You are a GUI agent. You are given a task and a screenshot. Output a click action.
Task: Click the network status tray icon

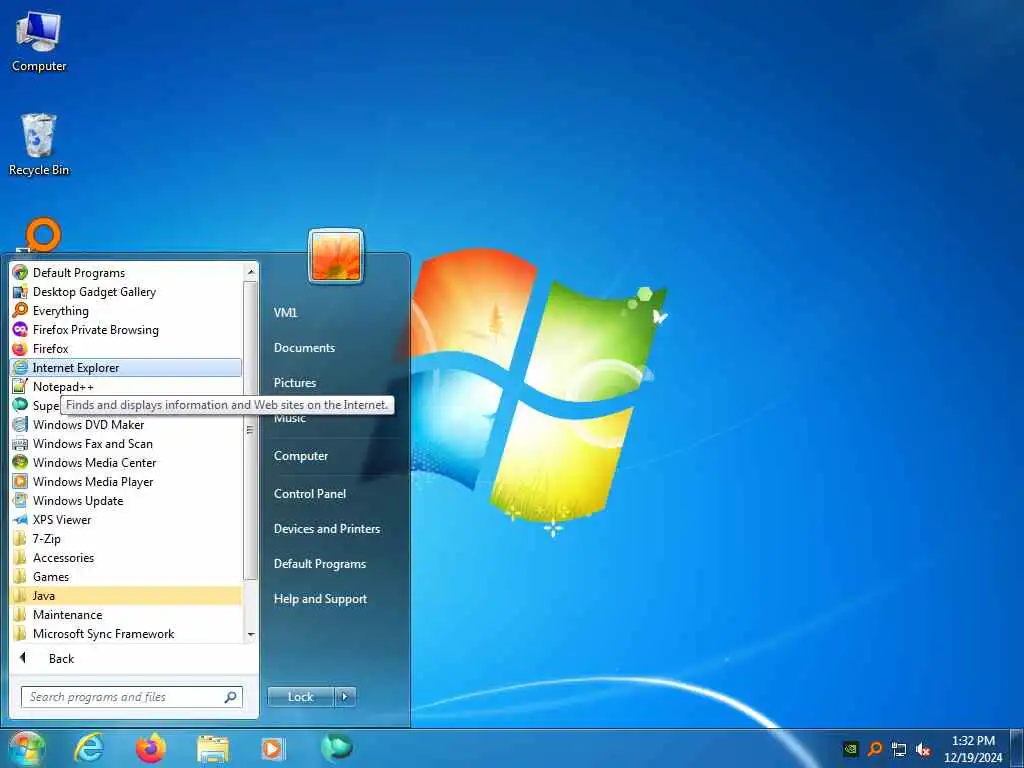(899, 749)
